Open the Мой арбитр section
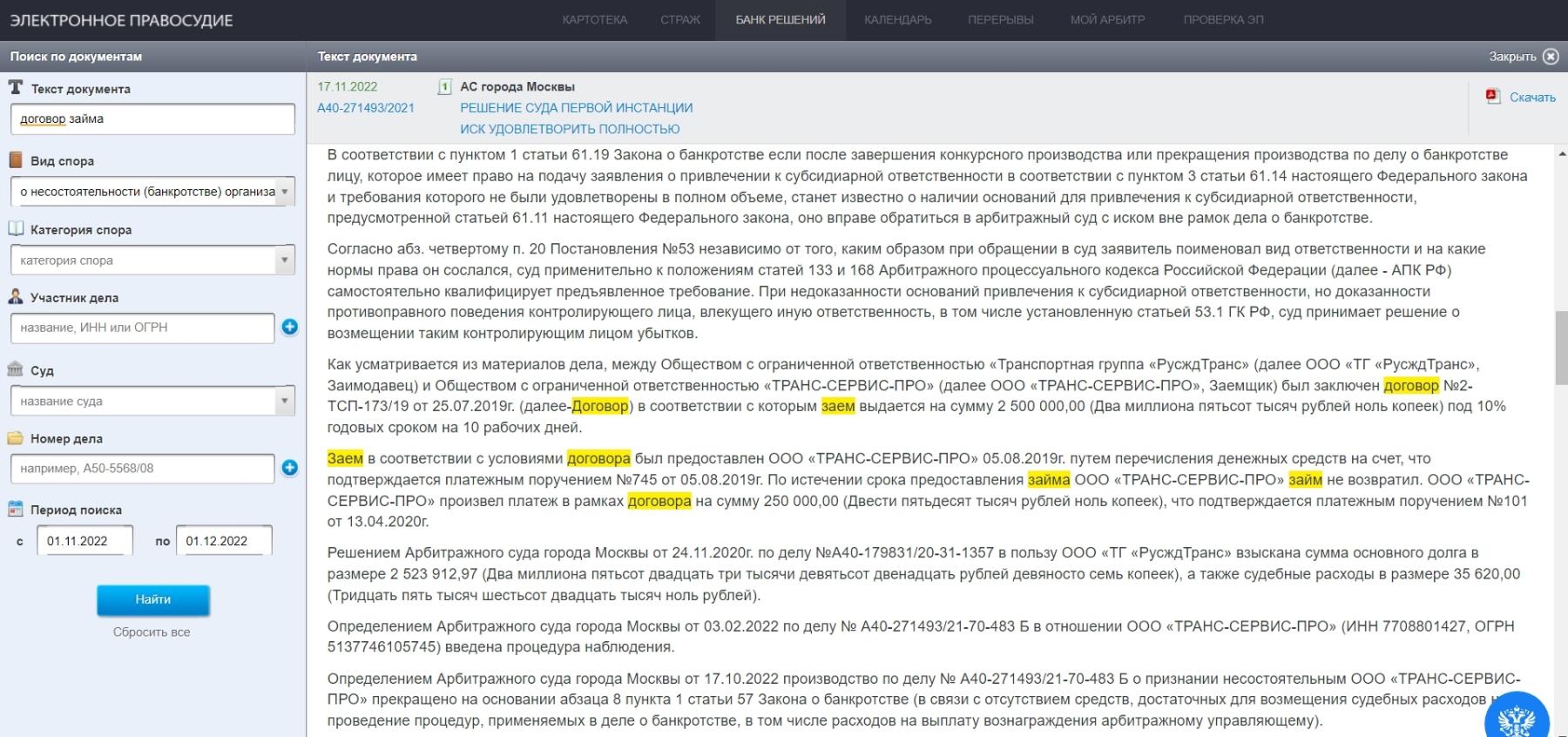Viewport: 1568px width, 737px height. [1108, 19]
